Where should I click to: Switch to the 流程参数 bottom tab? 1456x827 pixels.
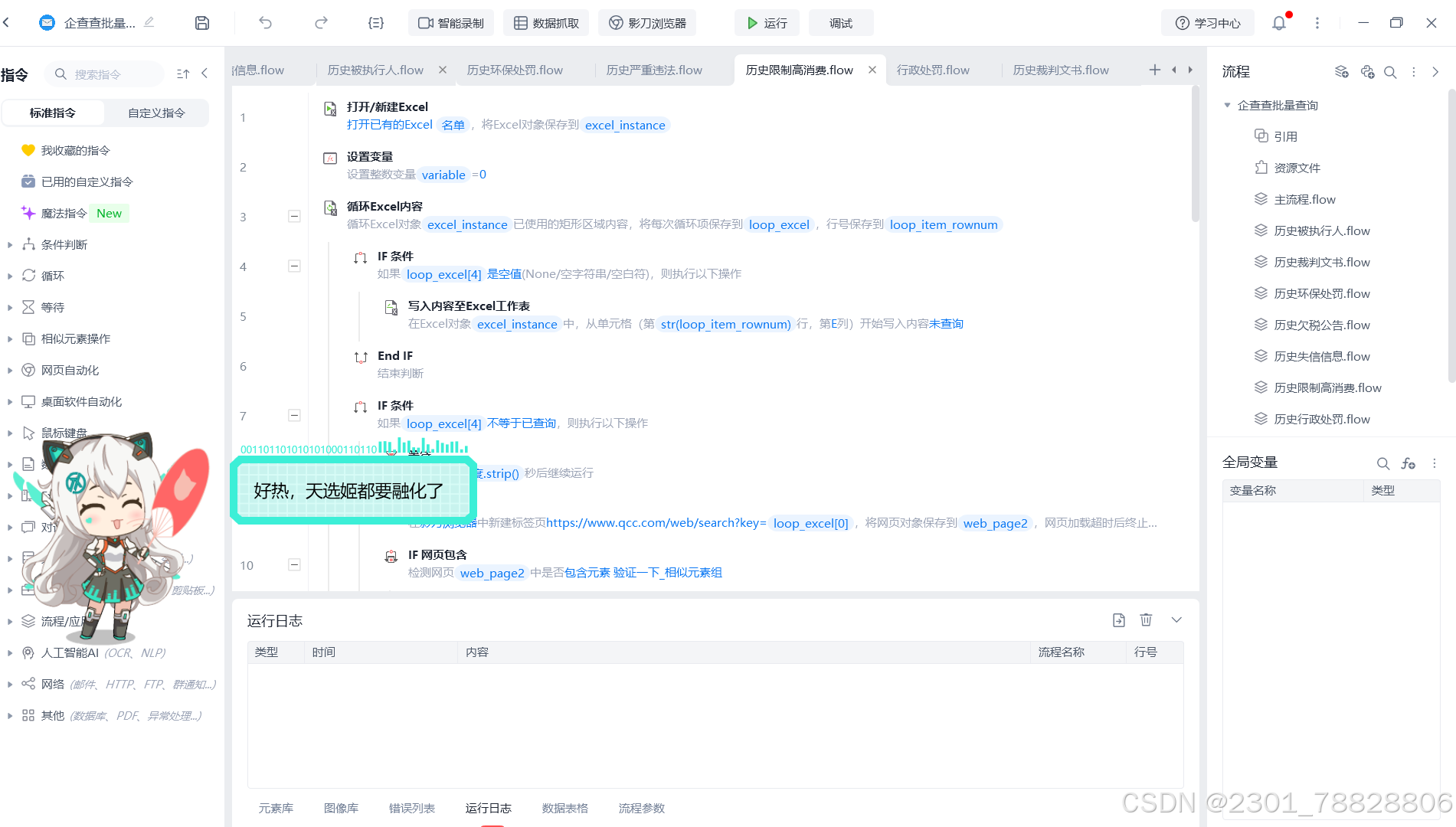(x=642, y=808)
